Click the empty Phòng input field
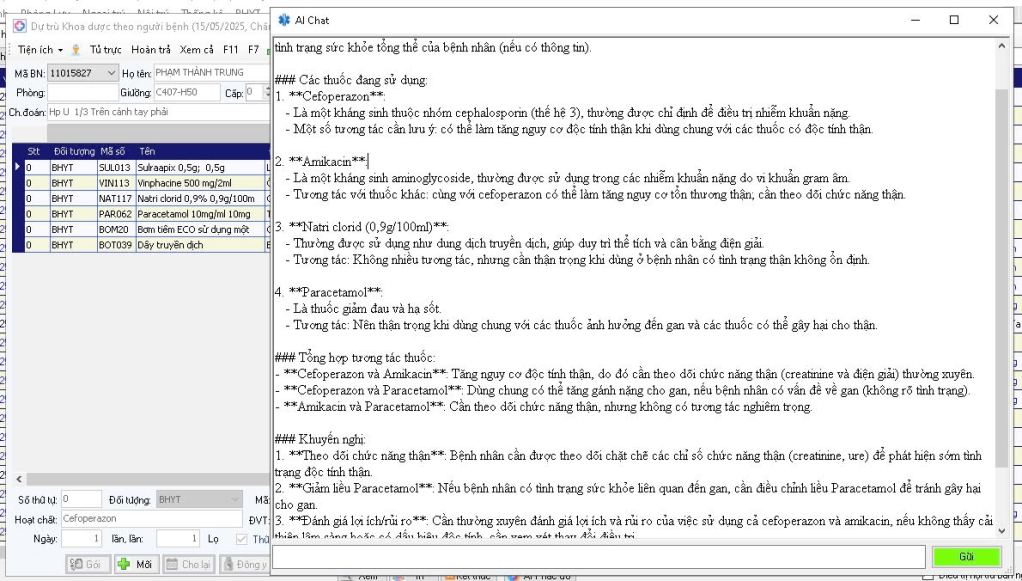Image resolution: width=1022 pixels, height=581 pixels. [81, 93]
